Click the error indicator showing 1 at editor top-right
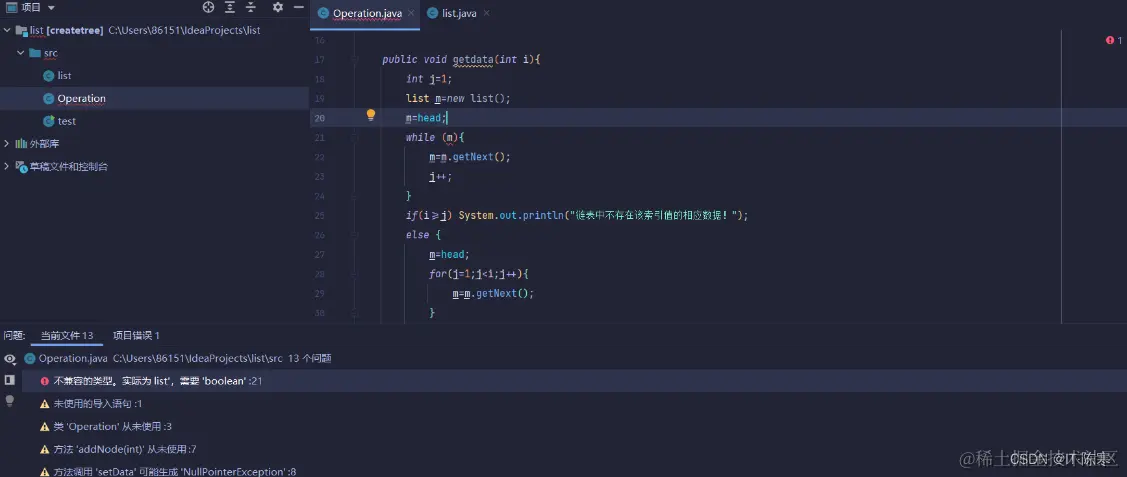The width and height of the screenshot is (1127, 477). pyautogui.click(x=1113, y=41)
